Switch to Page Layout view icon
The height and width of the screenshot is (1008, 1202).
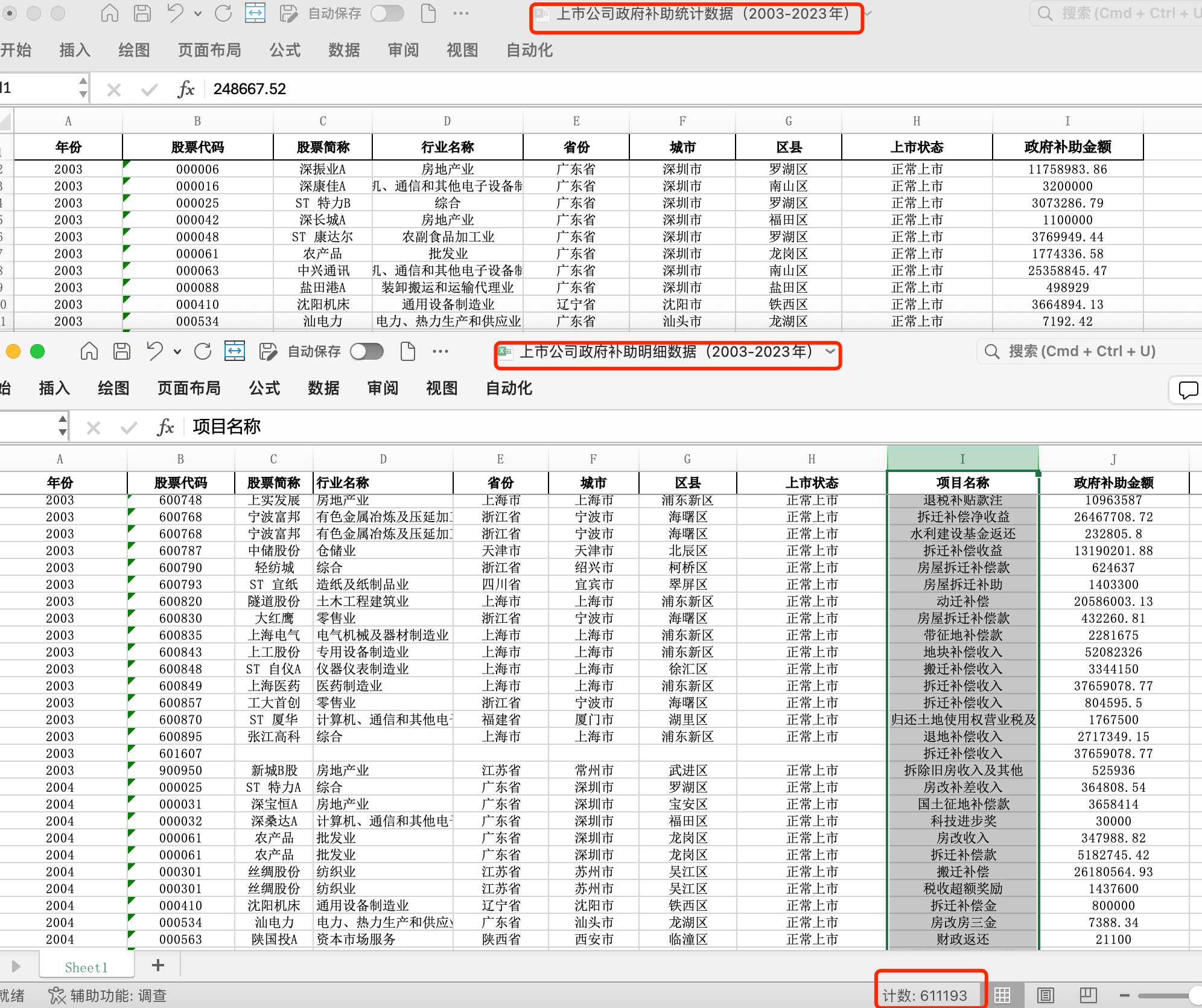pyautogui.click(x=1046, y=995)
